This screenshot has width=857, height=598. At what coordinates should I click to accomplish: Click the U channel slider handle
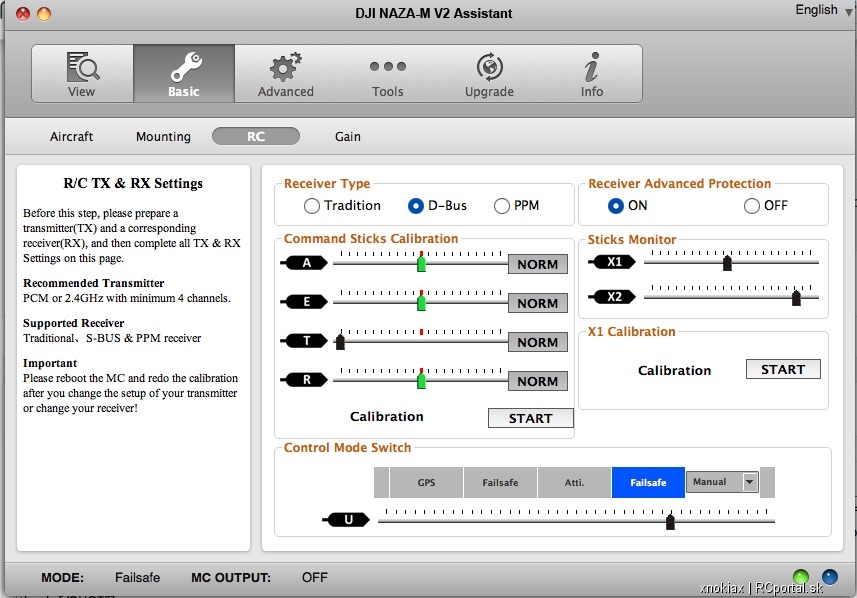coord(670,522)
